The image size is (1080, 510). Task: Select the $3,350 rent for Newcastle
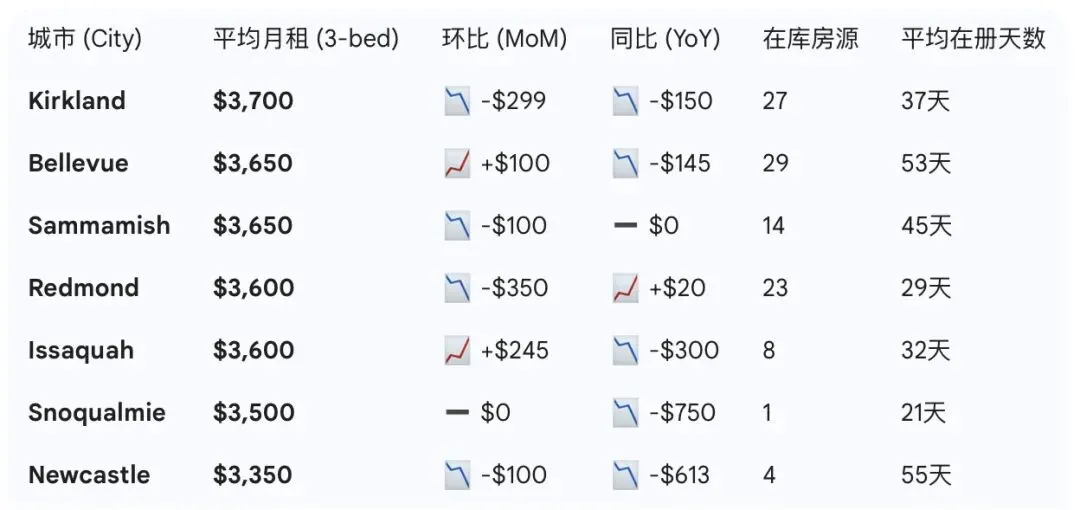pos(253,475)
